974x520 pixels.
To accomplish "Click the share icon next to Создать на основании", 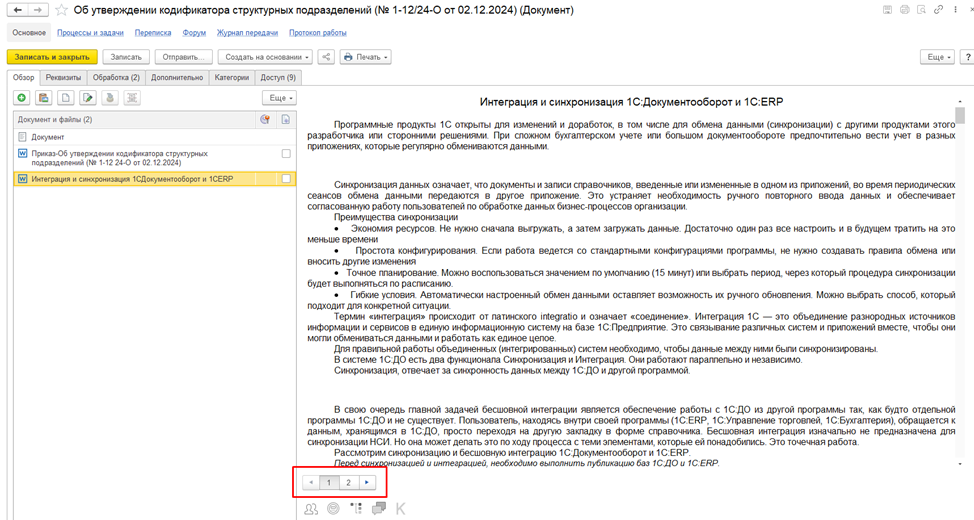I will pos(326,57).
